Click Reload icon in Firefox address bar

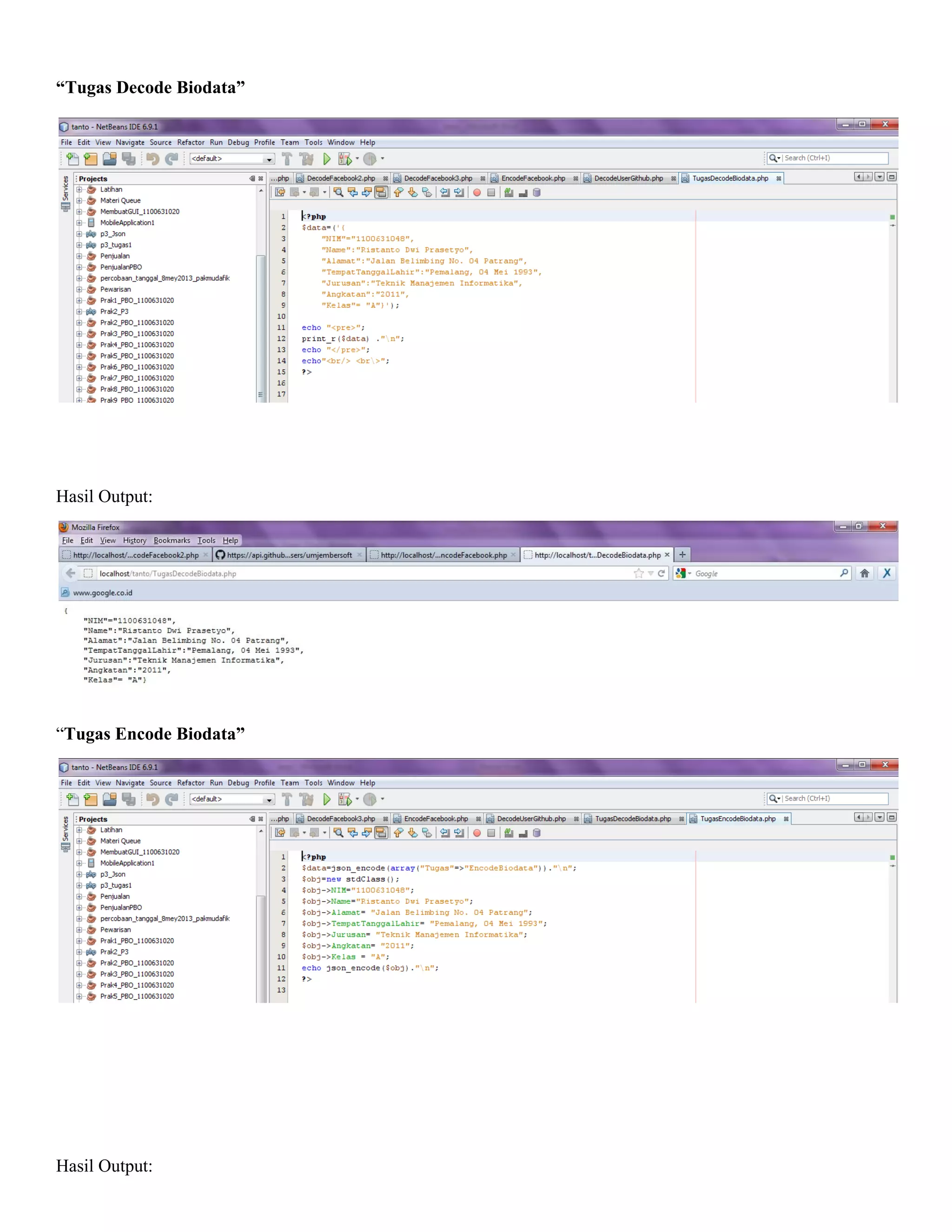click(661, 573)
